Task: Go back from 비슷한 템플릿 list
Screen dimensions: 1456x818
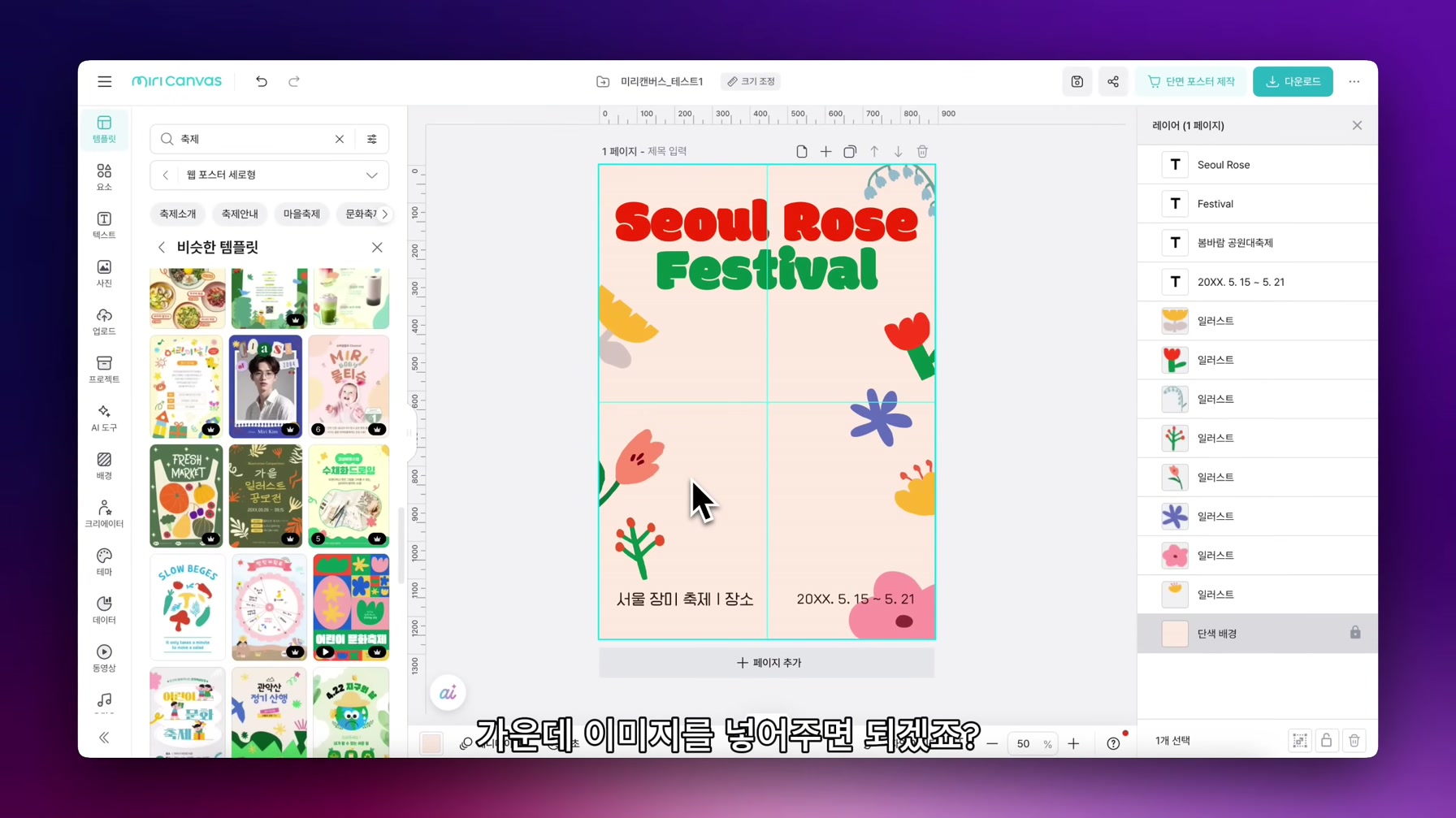Action: (x=162, y=247)
